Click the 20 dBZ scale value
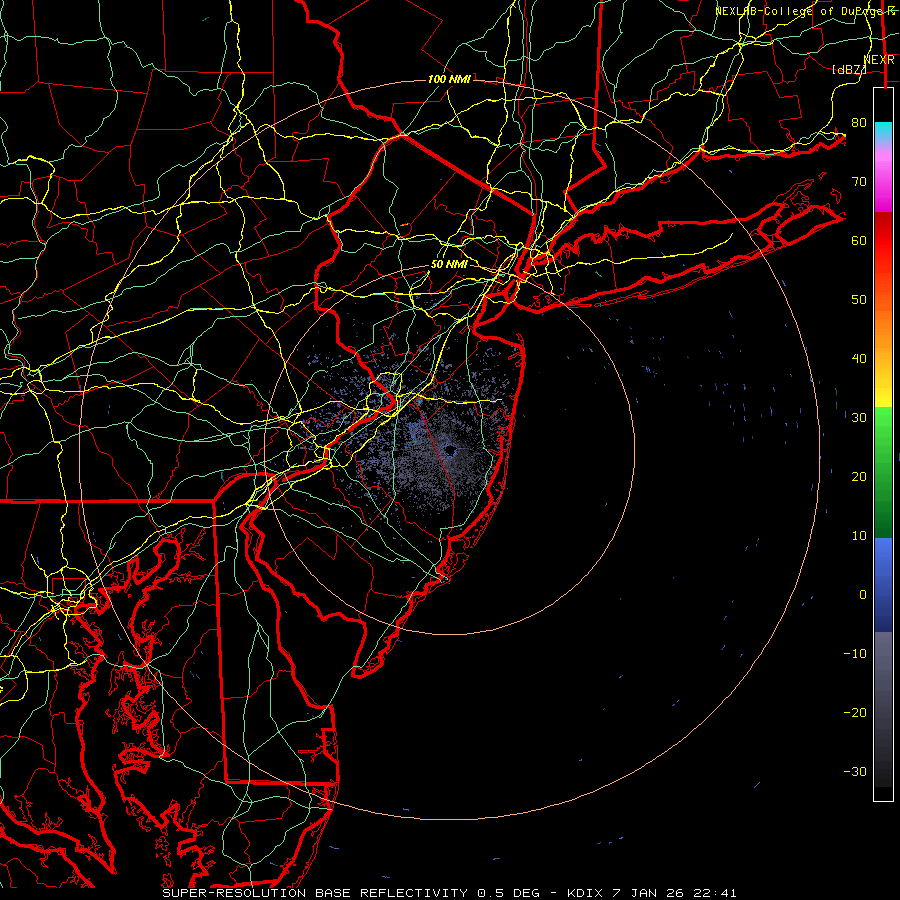 point(859,476)
